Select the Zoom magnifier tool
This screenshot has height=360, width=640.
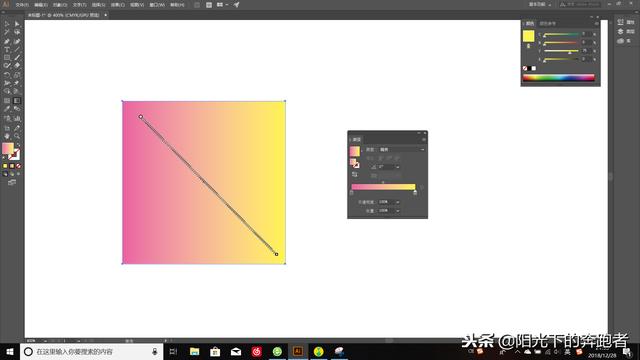pyautogui.click(x=17, y=136)
